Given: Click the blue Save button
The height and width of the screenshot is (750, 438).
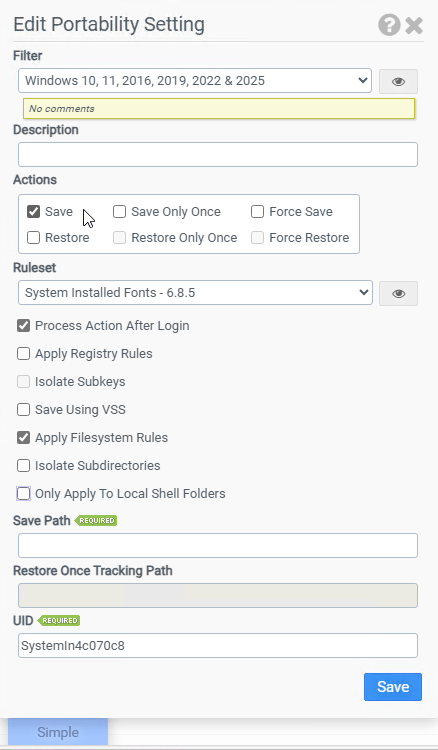Looking at the screenshot, I should pyautogui.click(x=393, y=687).
